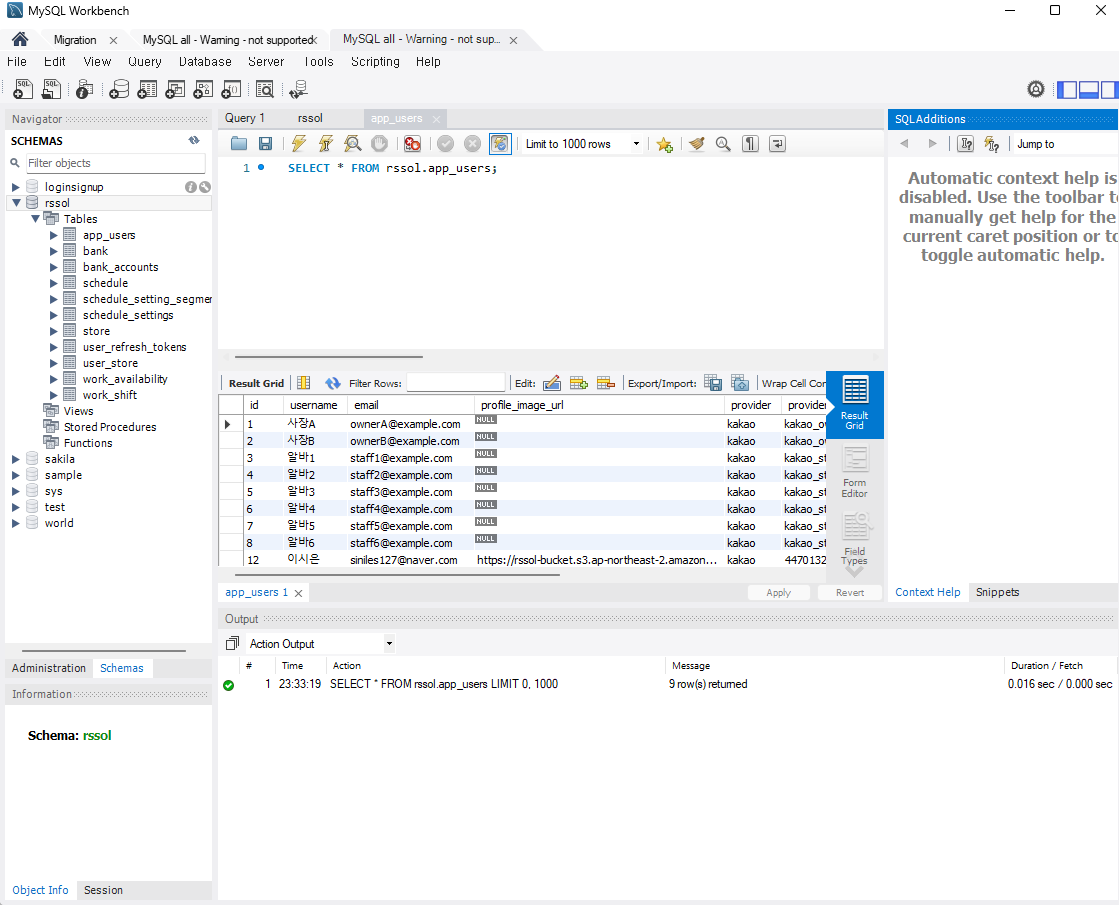The width and height of the screenshot is (1119, 905).
Task: Collapse the Tables node
Action: click(35, 219)
